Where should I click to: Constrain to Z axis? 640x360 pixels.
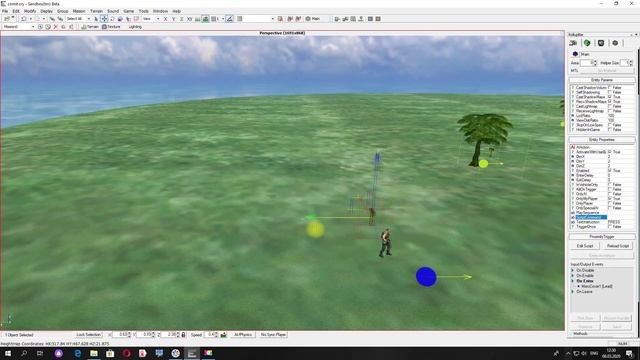[182, 19]
